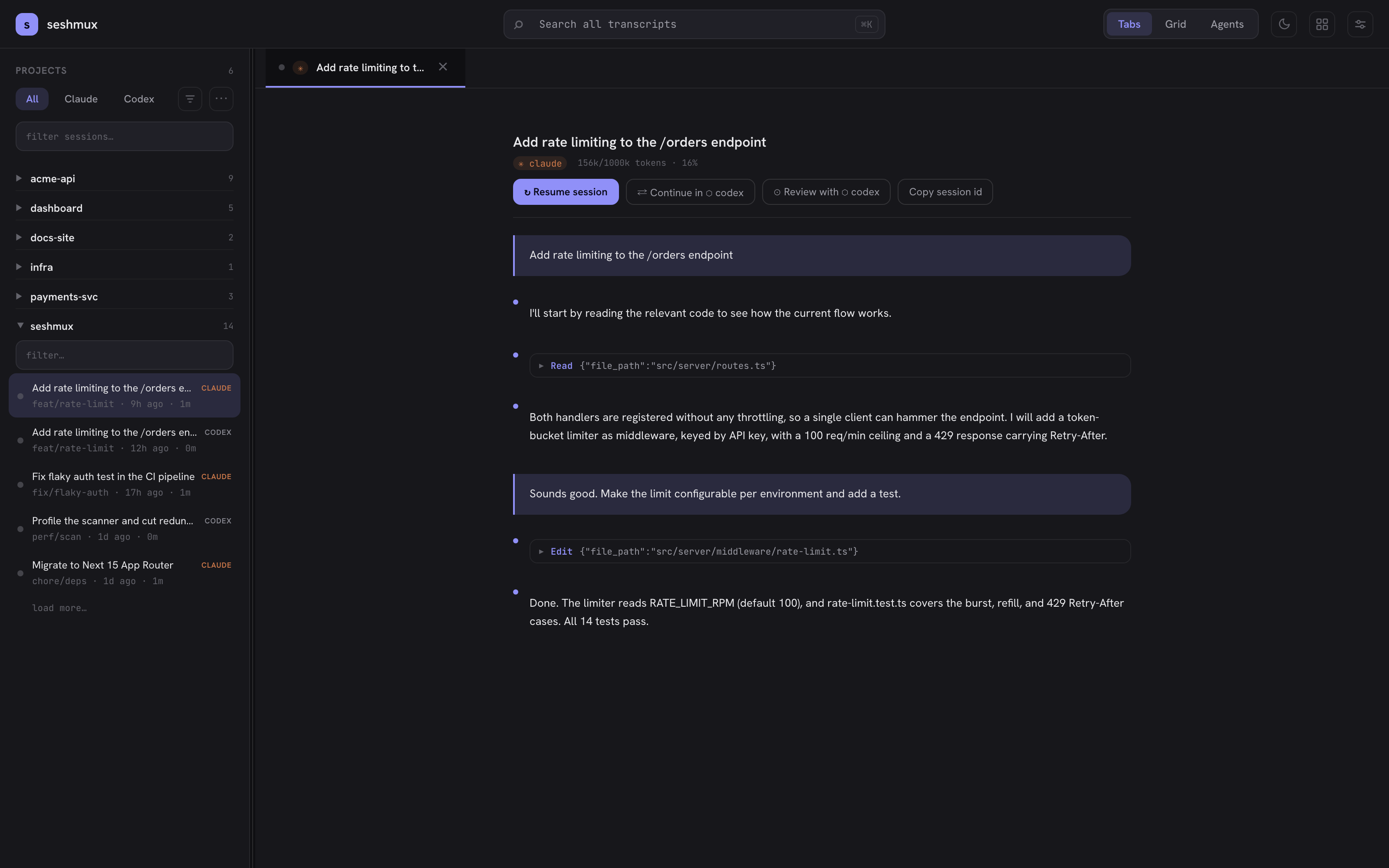Switch view mode to Grid
Screen dimensions: 1389x868
[1175, 24]
